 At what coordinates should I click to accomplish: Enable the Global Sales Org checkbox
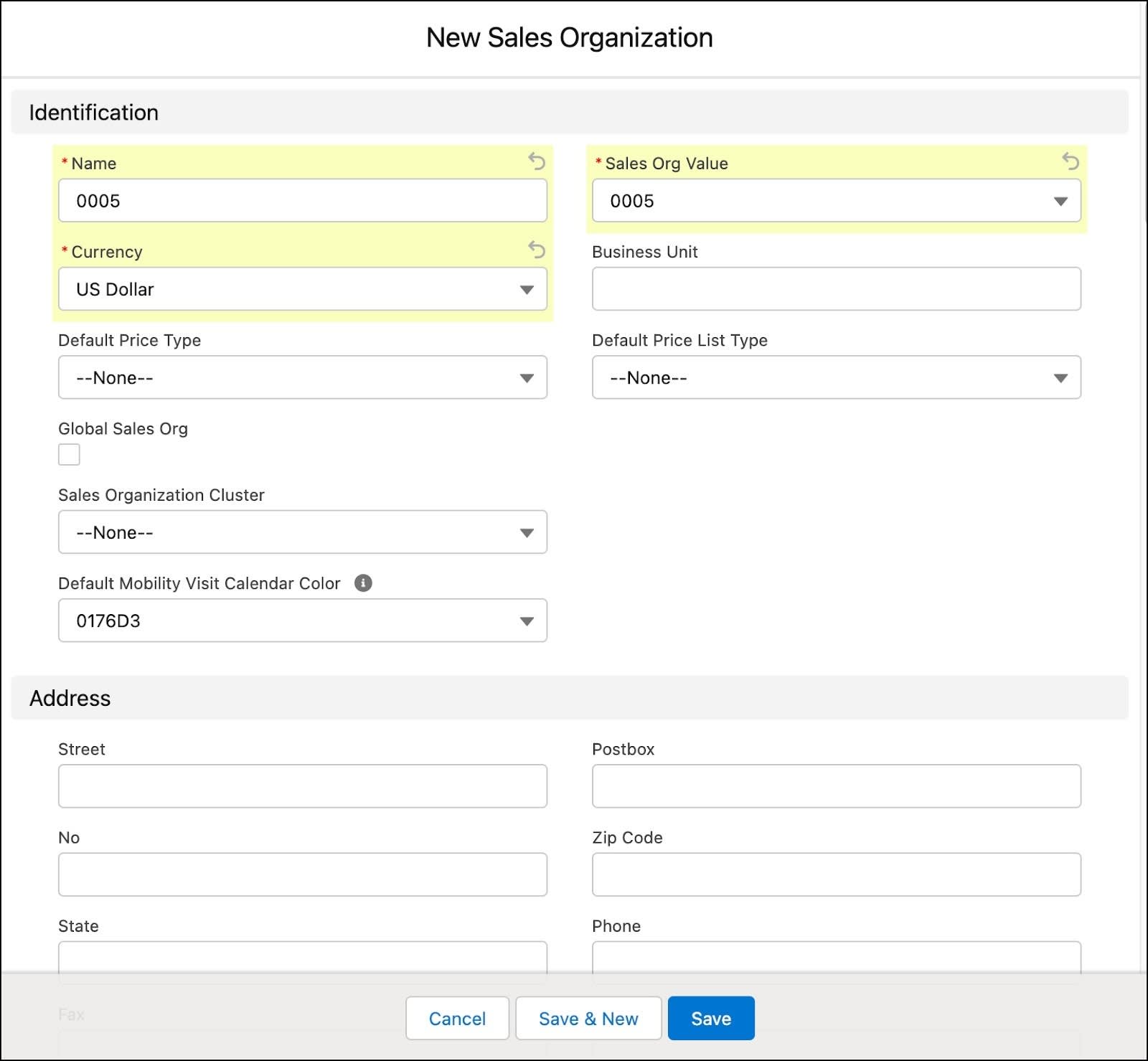click(69, 454)
